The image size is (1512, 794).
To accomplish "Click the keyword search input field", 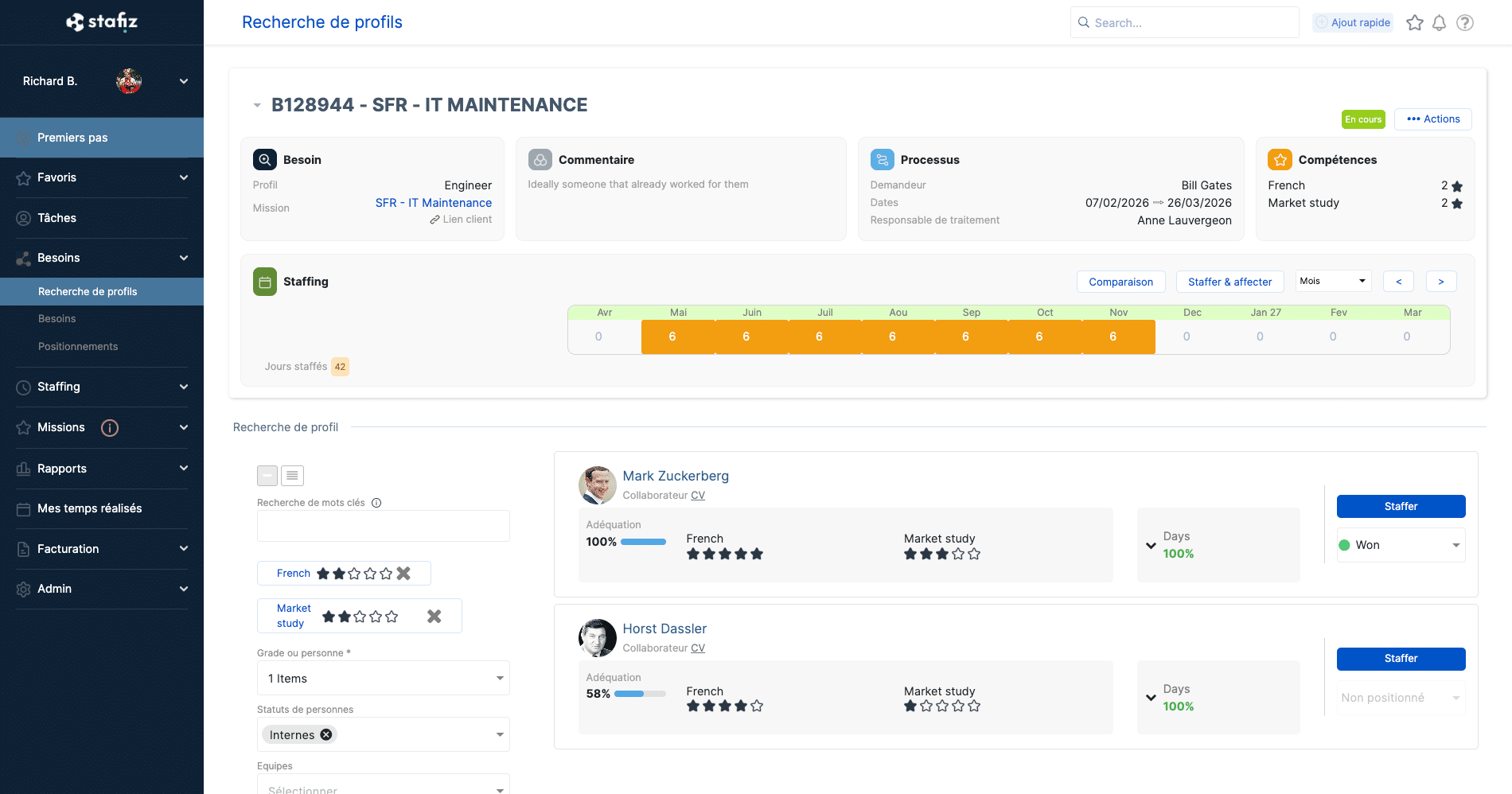I will pos(383,526).
